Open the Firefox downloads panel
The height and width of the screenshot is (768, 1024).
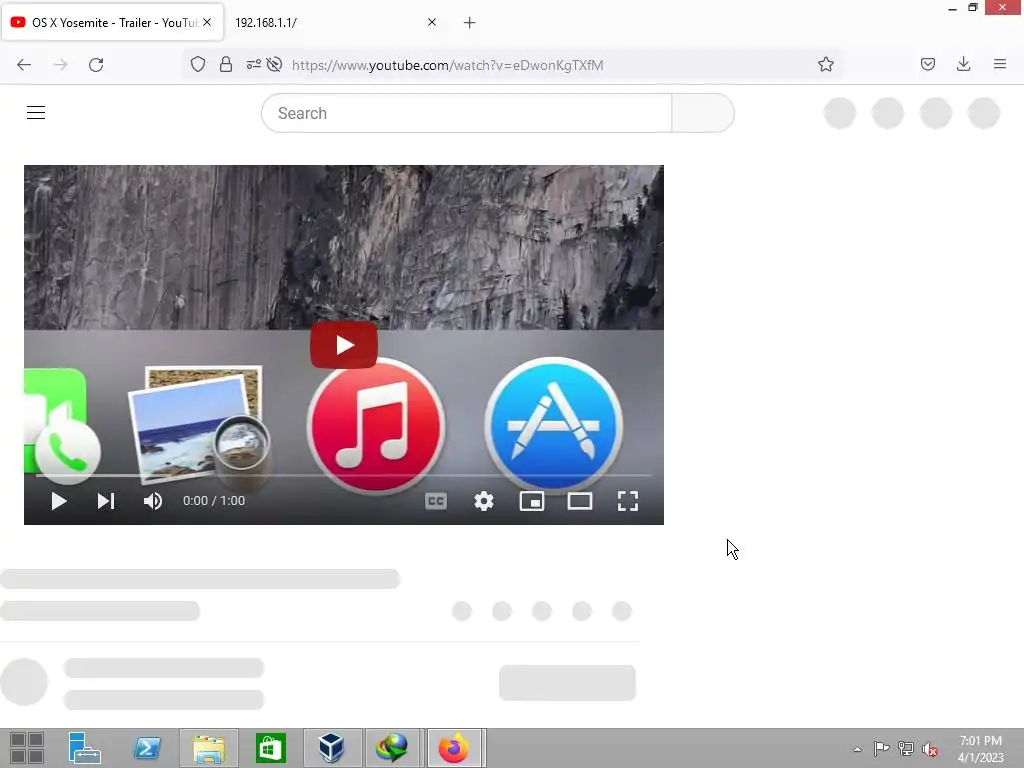coord(963,64)
